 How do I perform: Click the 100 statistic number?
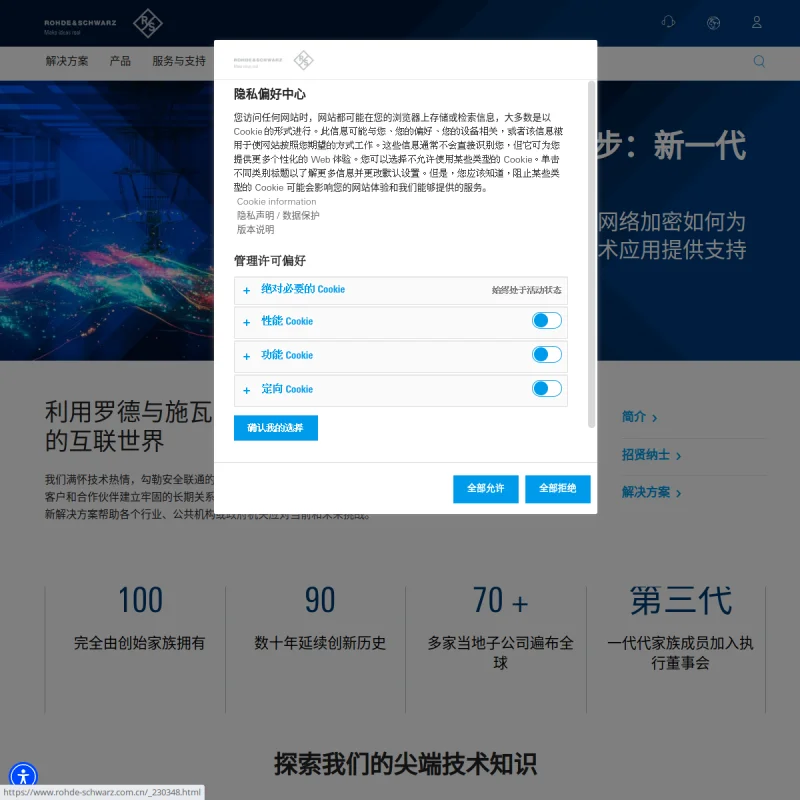coord(140,600)
